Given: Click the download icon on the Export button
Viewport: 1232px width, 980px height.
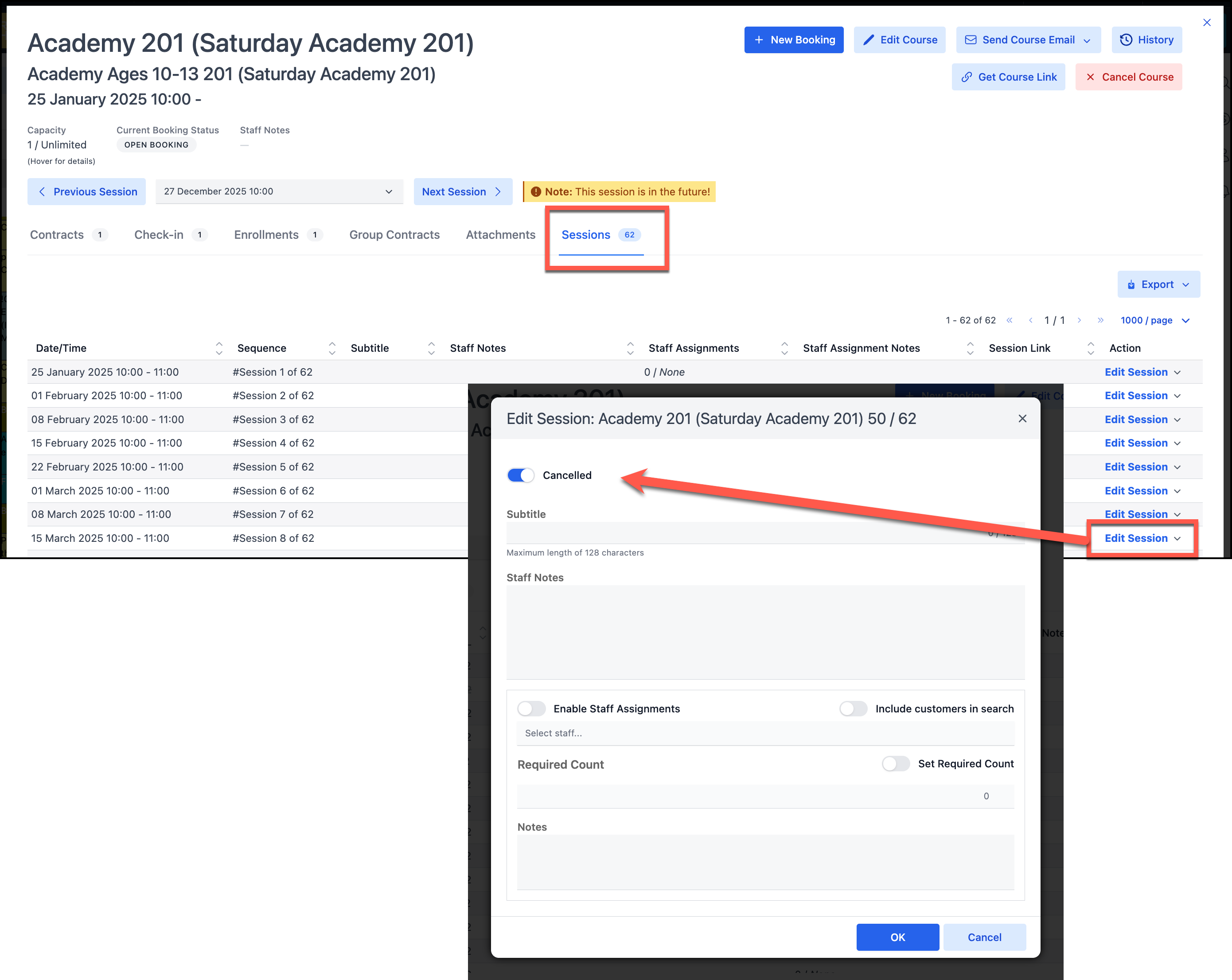Looking at the screenshot, I should [x=1132, y=284].
